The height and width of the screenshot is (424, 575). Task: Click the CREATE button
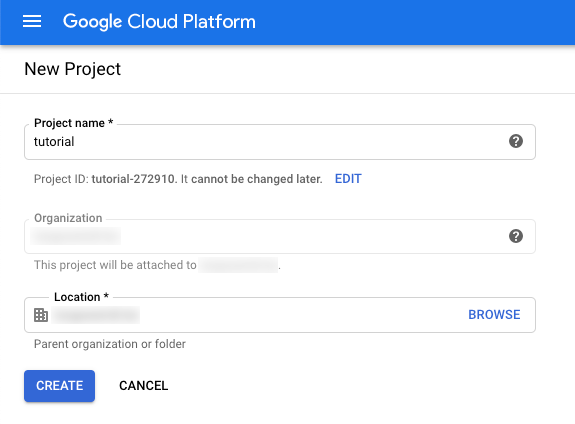coord(59,386)
